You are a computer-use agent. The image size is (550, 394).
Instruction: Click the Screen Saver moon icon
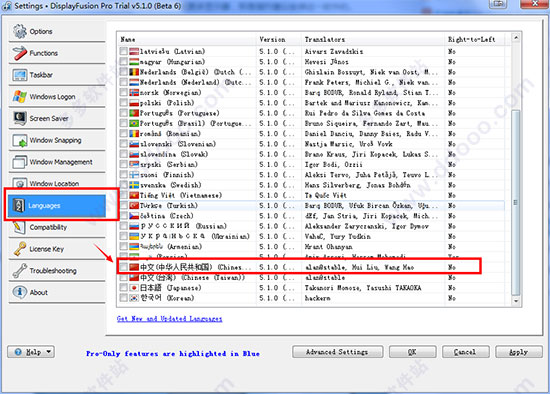(x=20, y=118)
